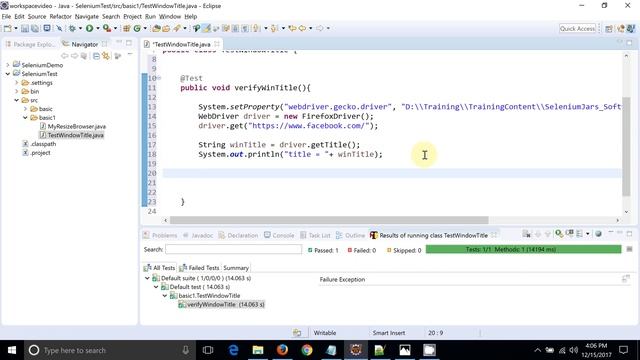Open the Project menu

coord(132,16)
